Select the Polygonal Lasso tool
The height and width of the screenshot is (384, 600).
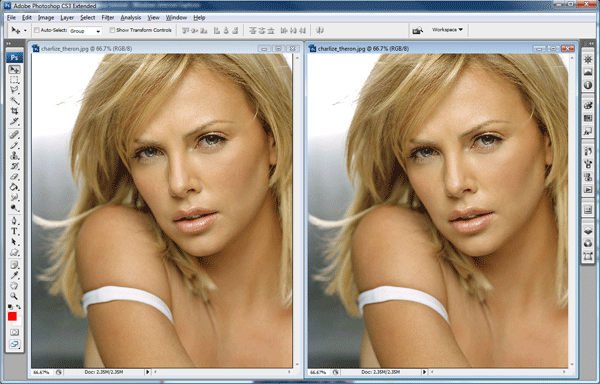click(x=15, y=90)
